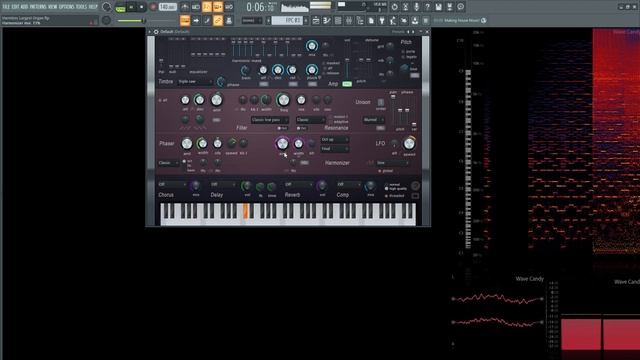
Task: Open LFO 'Sine' shape dropdown
Action: pos(392,163)
